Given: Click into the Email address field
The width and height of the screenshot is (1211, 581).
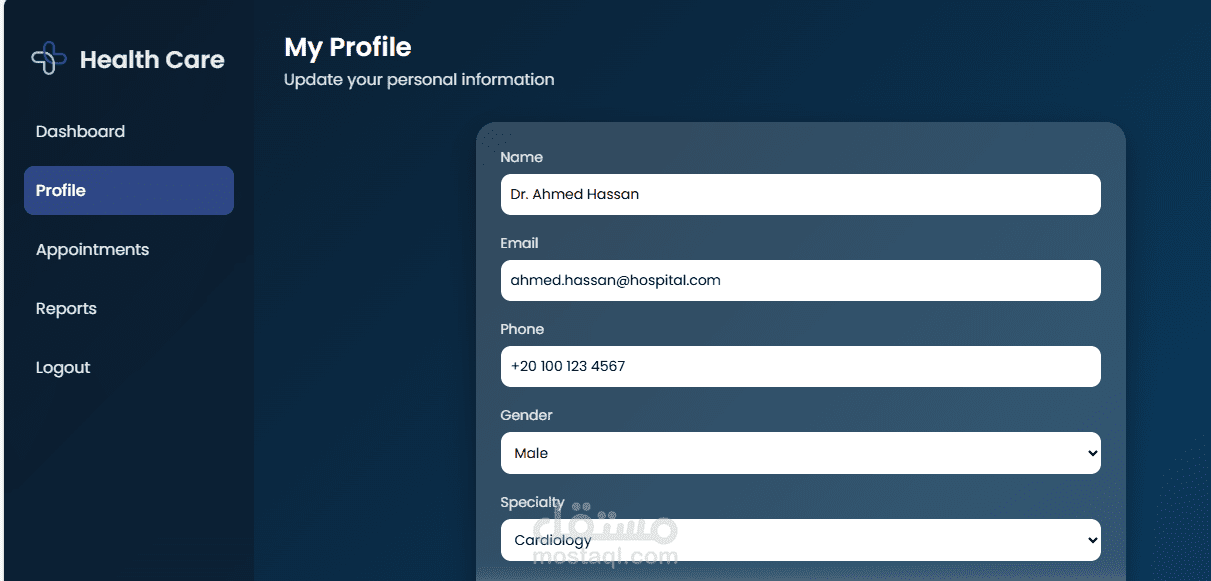Looking at the screenshot, I should coord(800,280).
